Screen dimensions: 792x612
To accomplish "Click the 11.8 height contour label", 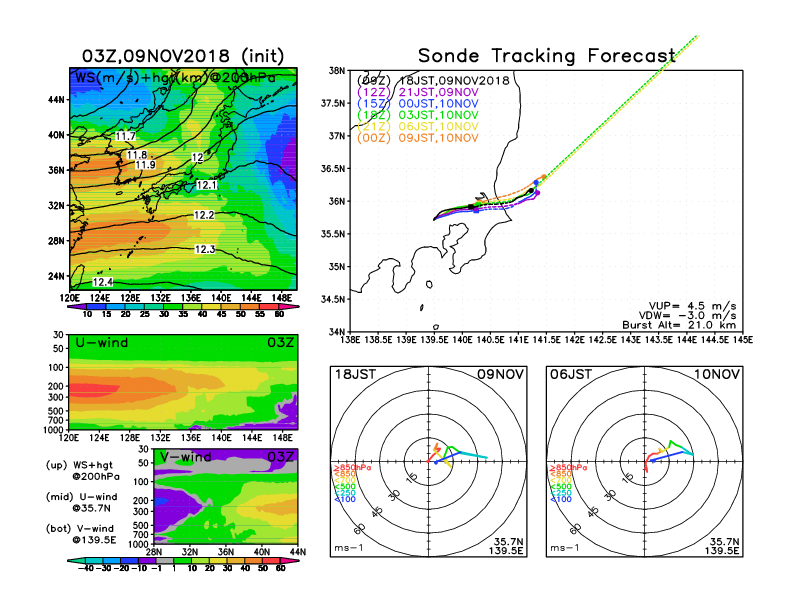I will pos(137,155).
